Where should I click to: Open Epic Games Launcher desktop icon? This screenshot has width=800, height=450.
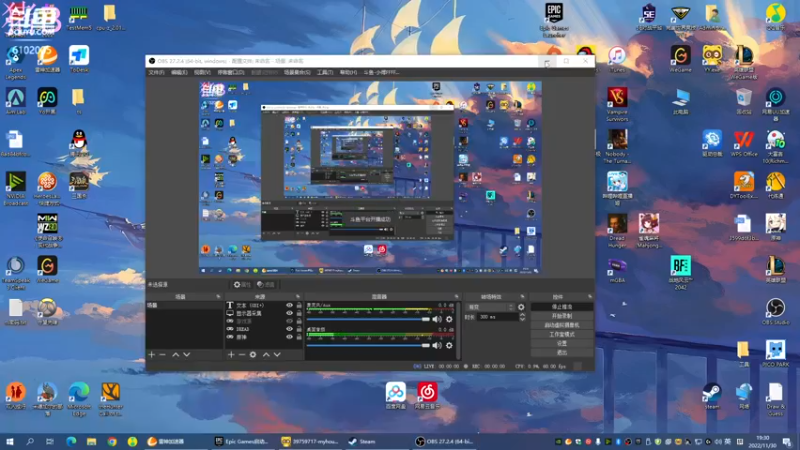click(554, 19)
